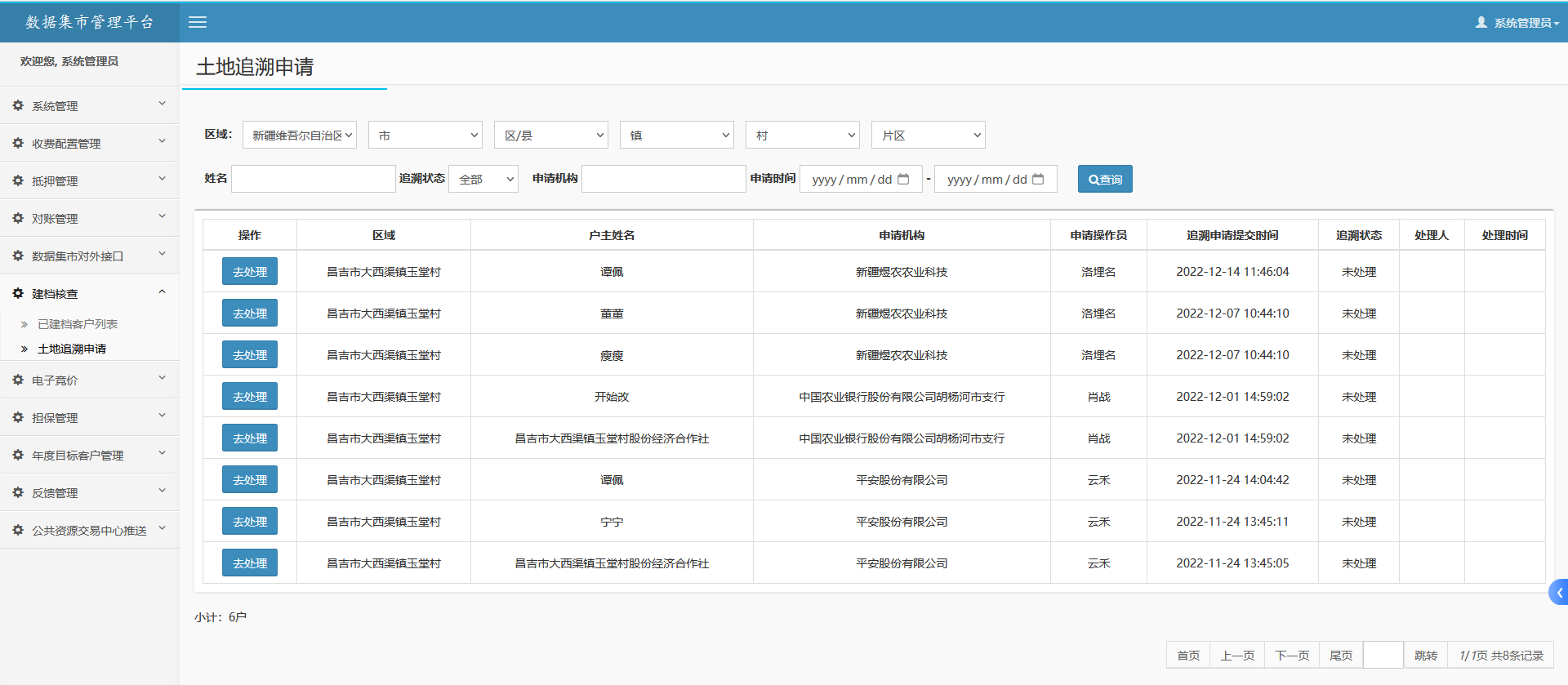The width and height of the screenshot is (1568, 685).
Task: Click the gear icon beside 年度目标客户管理
Action: pos(18,455)
